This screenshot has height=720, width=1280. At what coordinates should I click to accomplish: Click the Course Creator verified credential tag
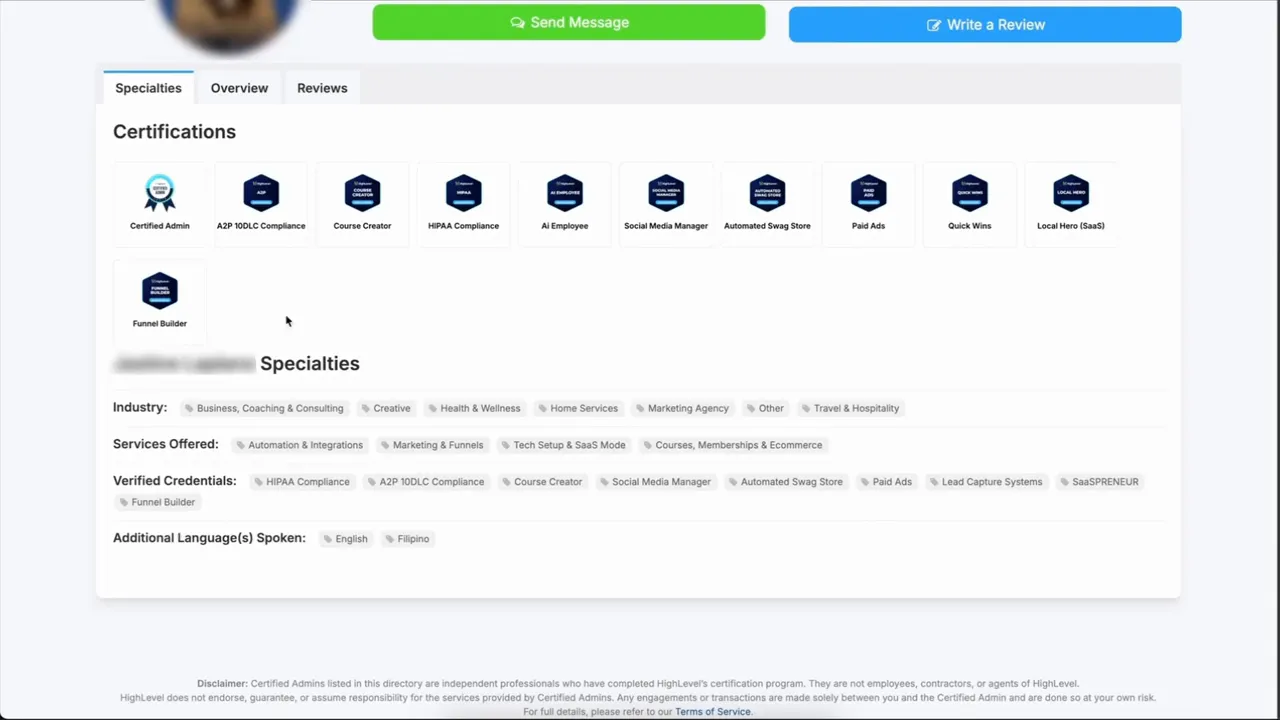542,482
